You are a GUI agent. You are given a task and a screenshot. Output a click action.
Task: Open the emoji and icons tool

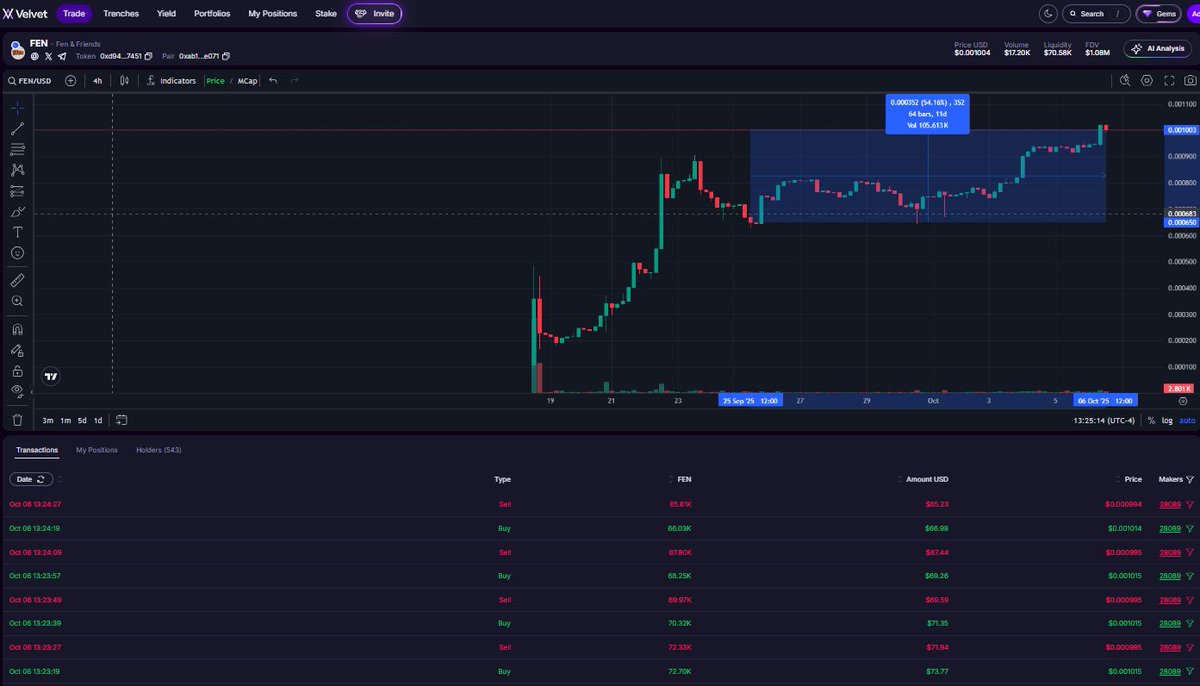point(17,253)
